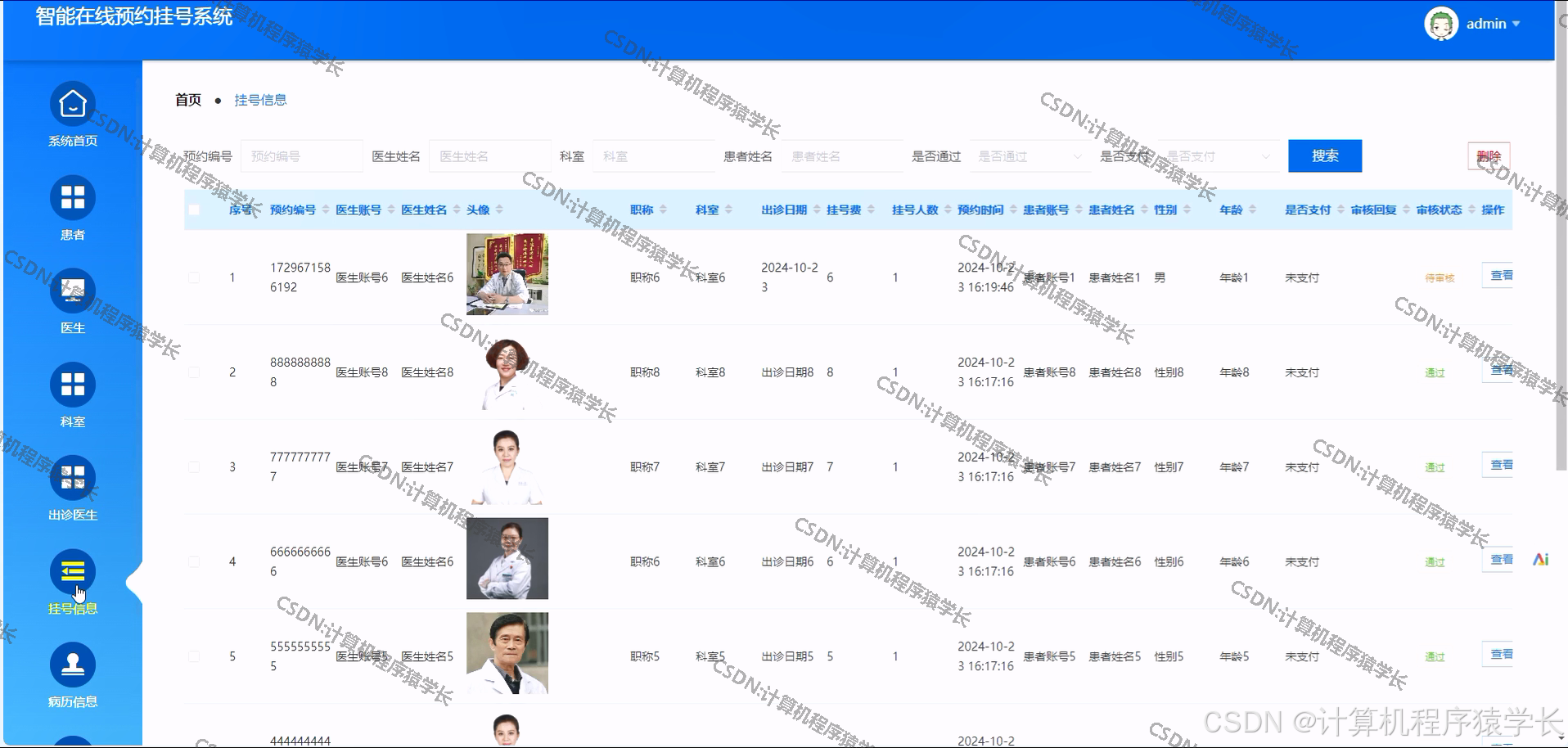Open the 出诊医生 sidebar icon
The height and width of the screenshot is (748, 1568).
[x=73, y=478]
